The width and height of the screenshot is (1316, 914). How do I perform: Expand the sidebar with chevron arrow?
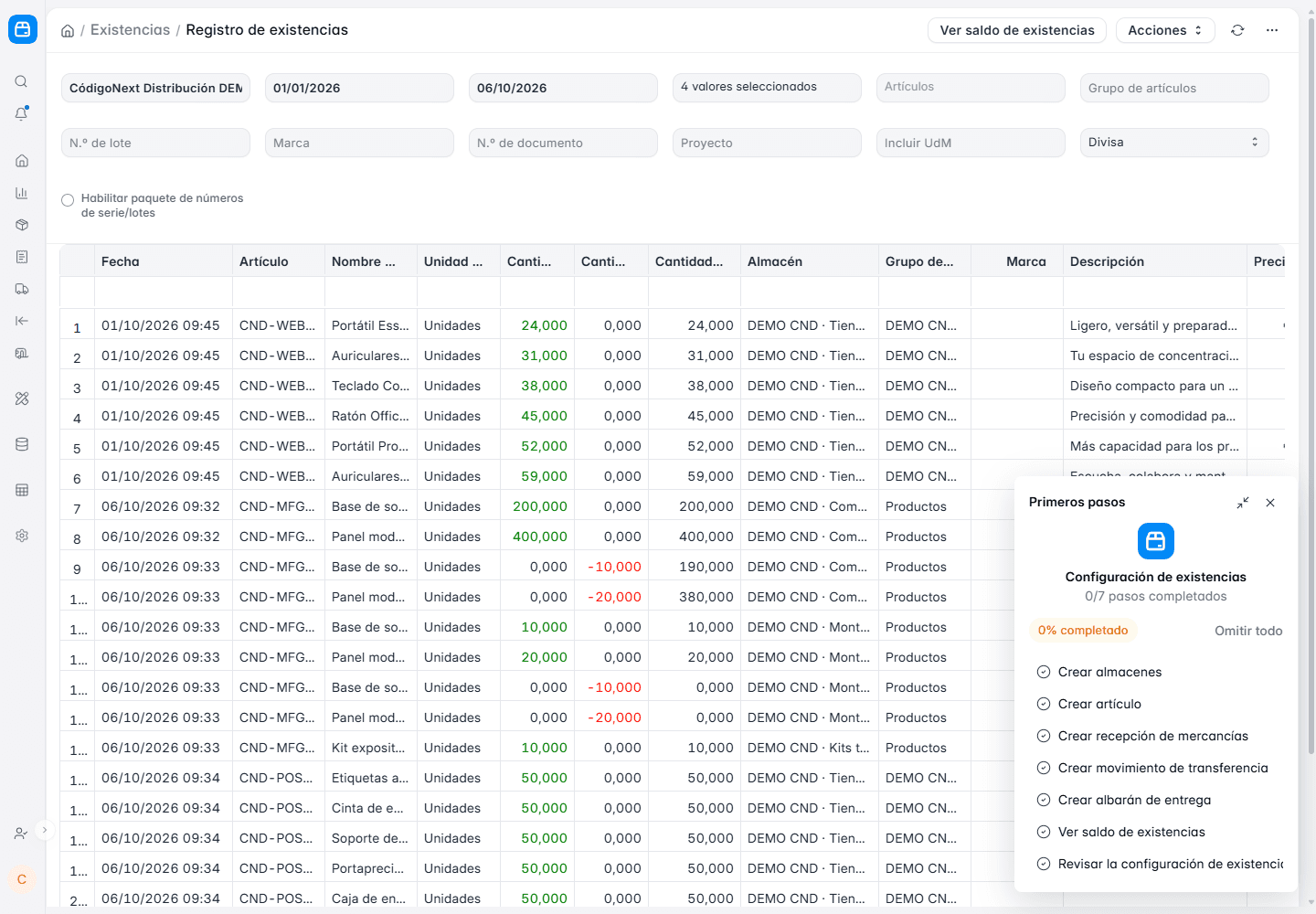click(x=45, y=831)
